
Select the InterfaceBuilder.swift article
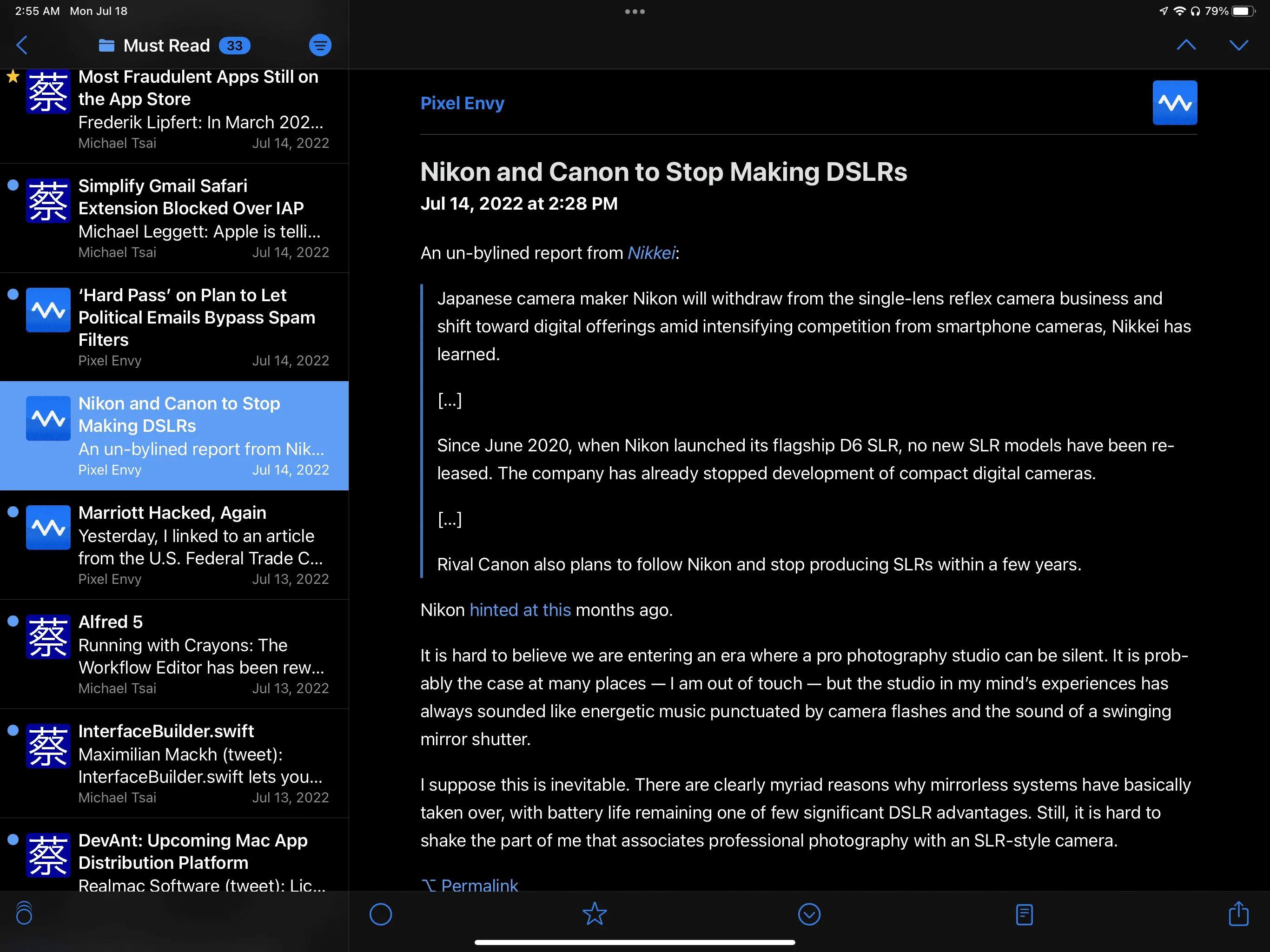[174, 763]
